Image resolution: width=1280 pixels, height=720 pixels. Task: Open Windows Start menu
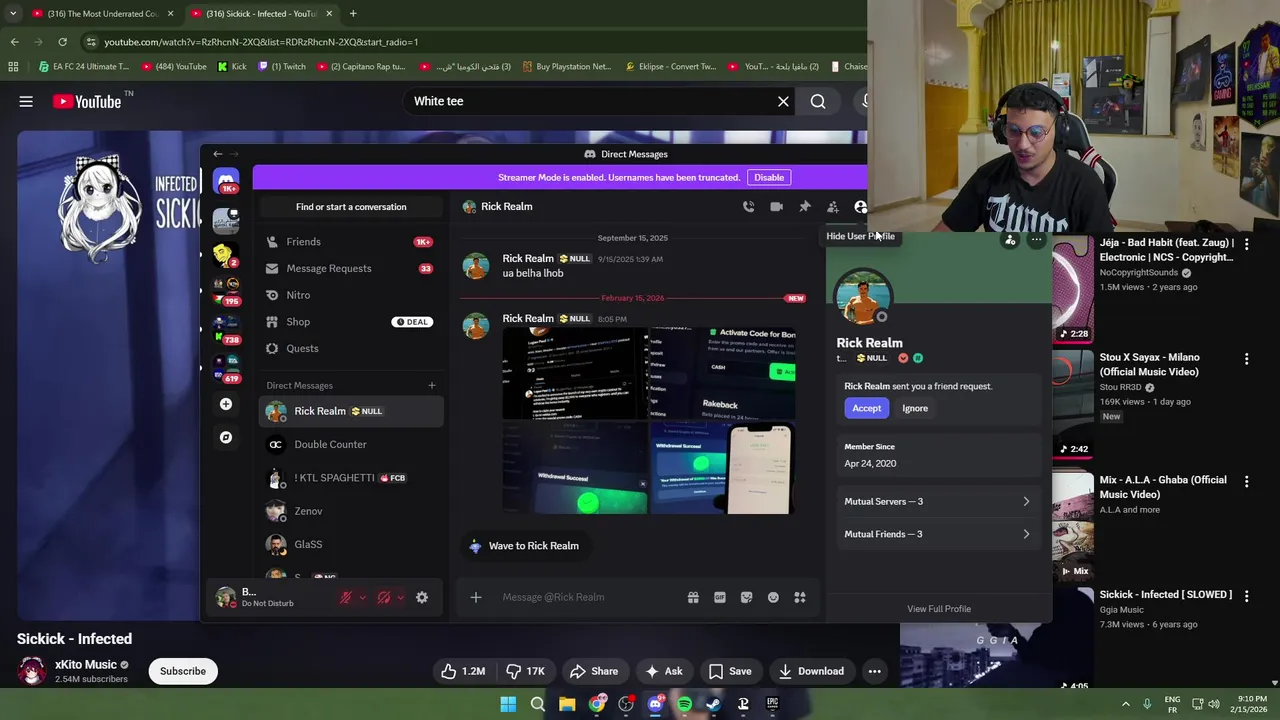point(508,704)
